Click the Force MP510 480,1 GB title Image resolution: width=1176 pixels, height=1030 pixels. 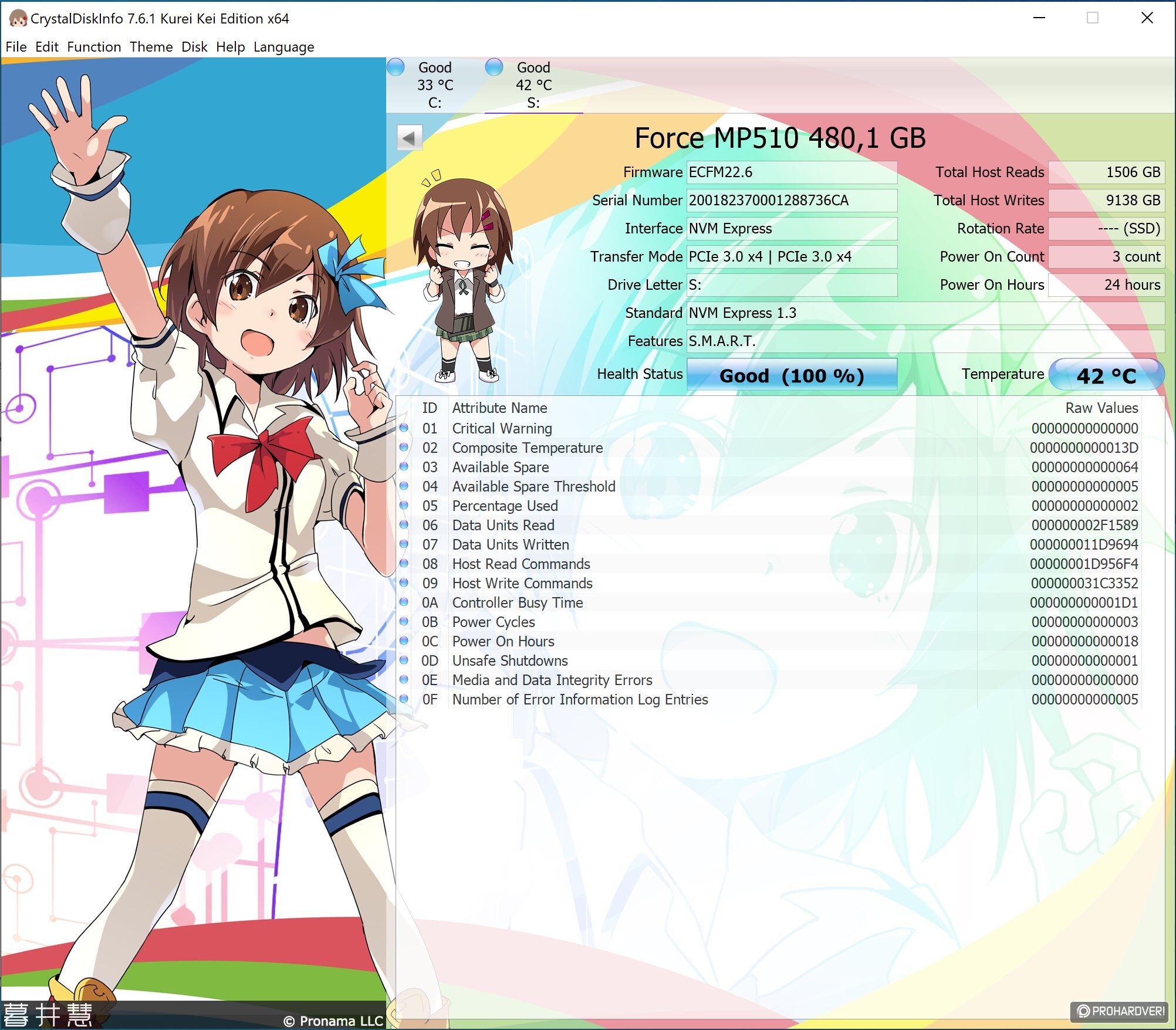[x=780, y=138]
